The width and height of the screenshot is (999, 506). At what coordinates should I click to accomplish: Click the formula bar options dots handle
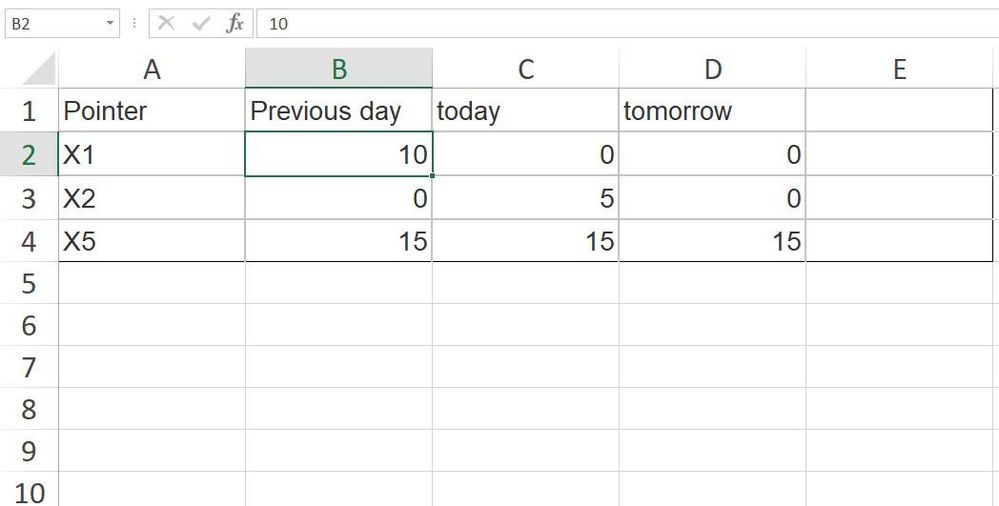click(135, 24)
